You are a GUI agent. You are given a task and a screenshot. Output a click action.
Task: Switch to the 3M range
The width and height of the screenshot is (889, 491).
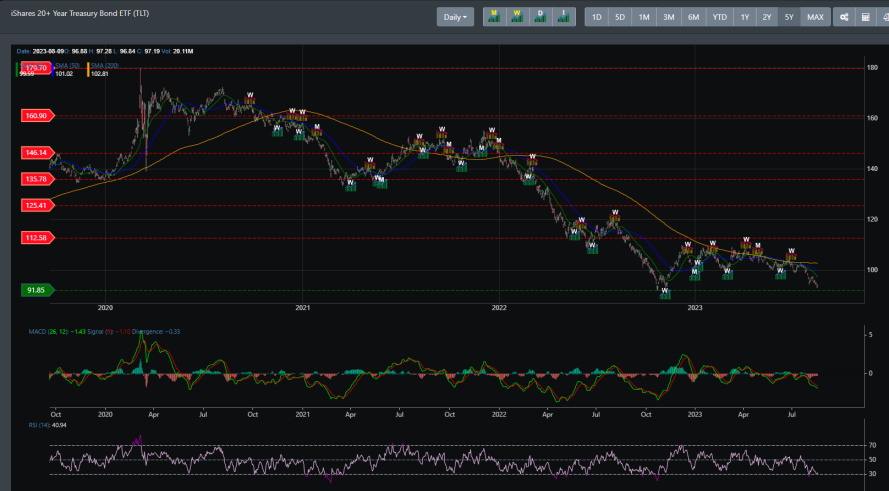tap(669, 17)
